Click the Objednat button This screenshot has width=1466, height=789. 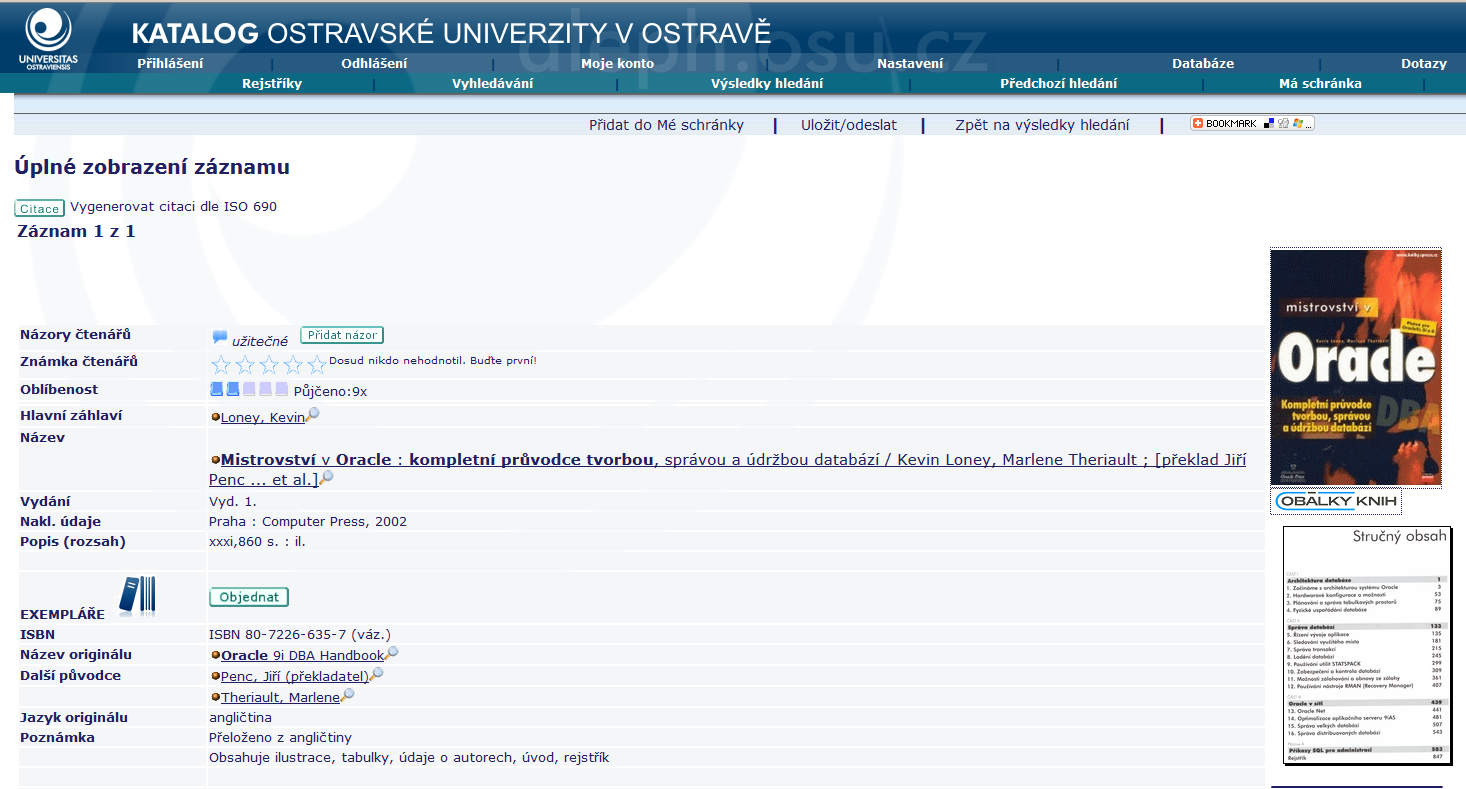point(249,597)
